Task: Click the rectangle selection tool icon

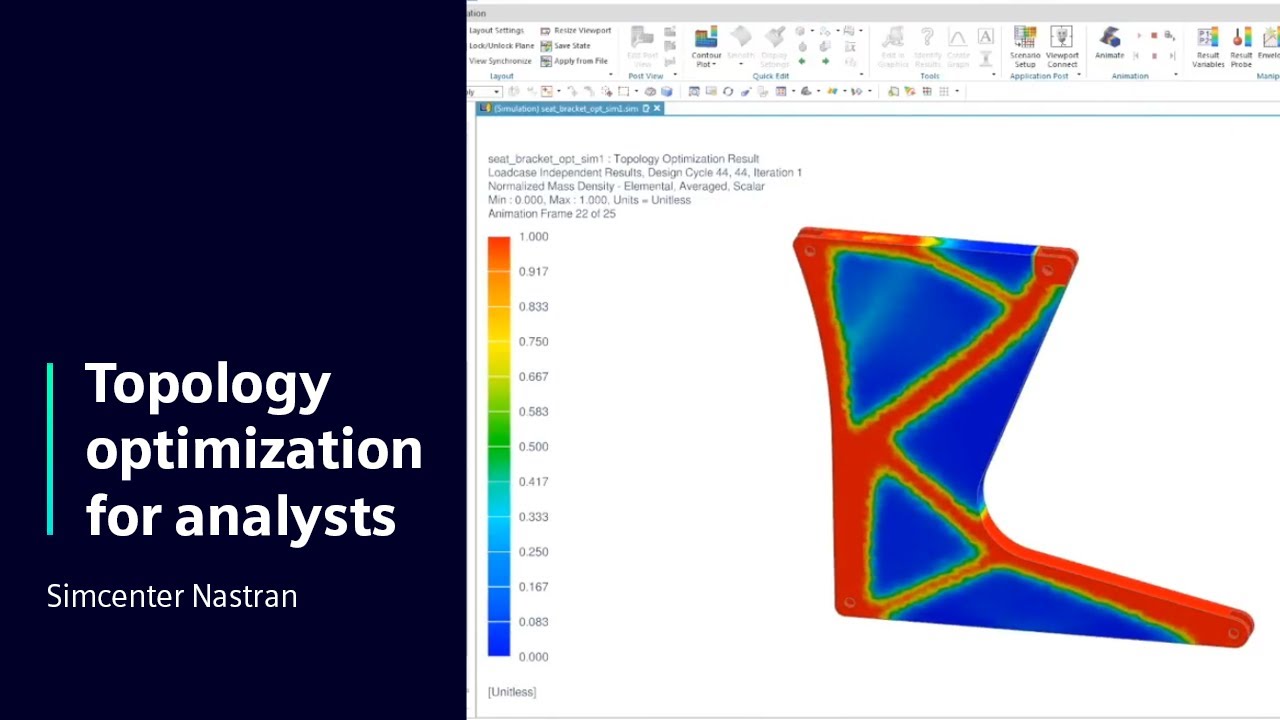Action: (623, 91)
